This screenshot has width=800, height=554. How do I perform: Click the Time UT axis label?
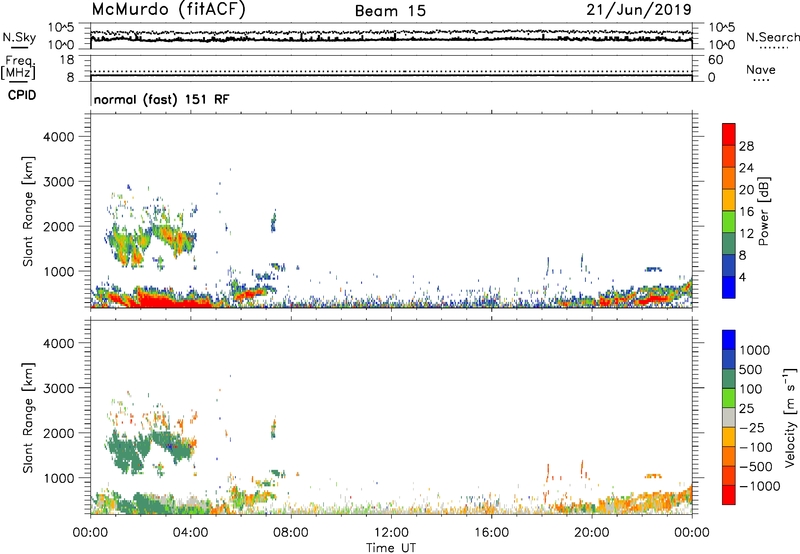391,547
